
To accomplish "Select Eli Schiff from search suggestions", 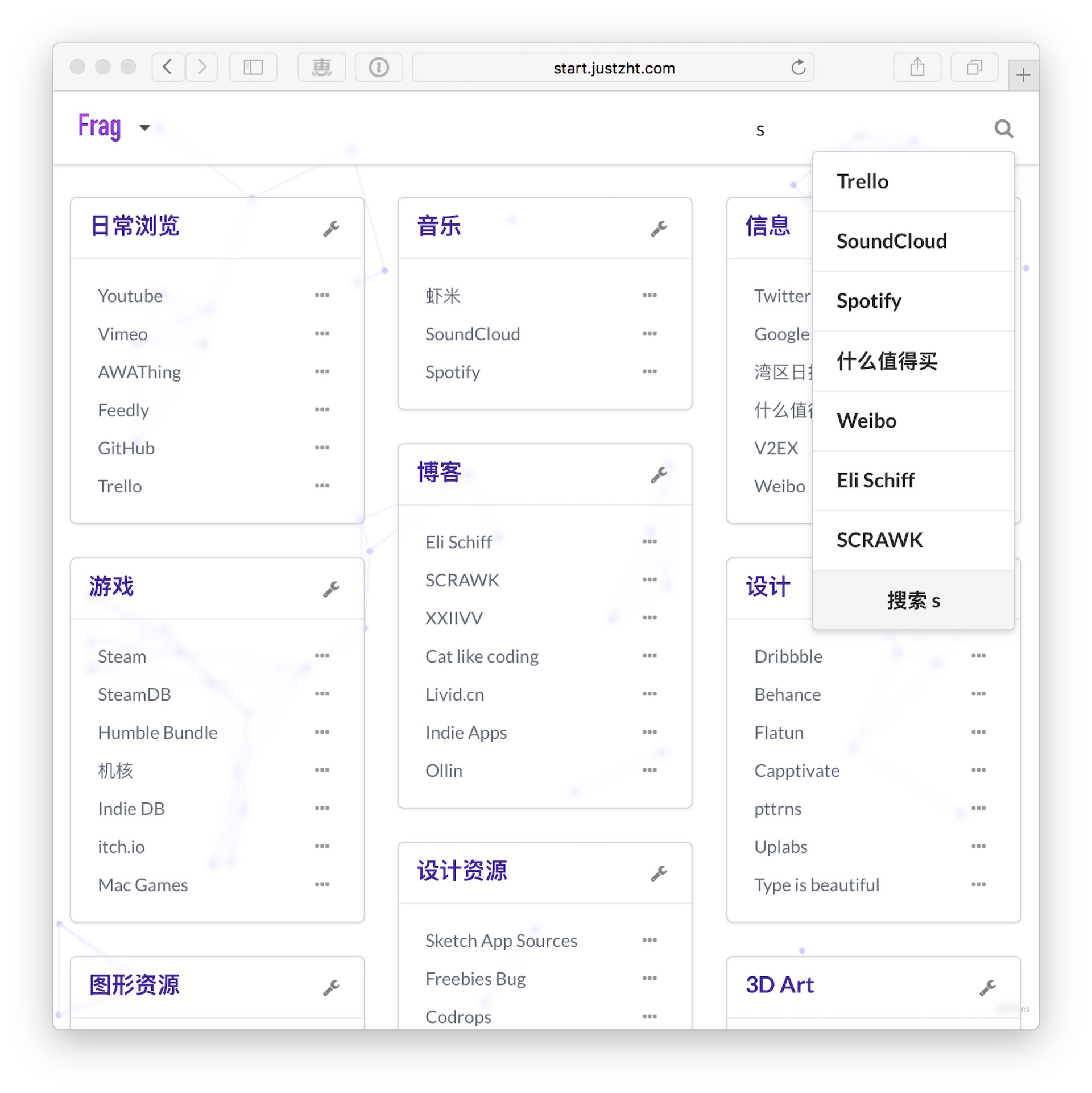I will coord(913,481).
